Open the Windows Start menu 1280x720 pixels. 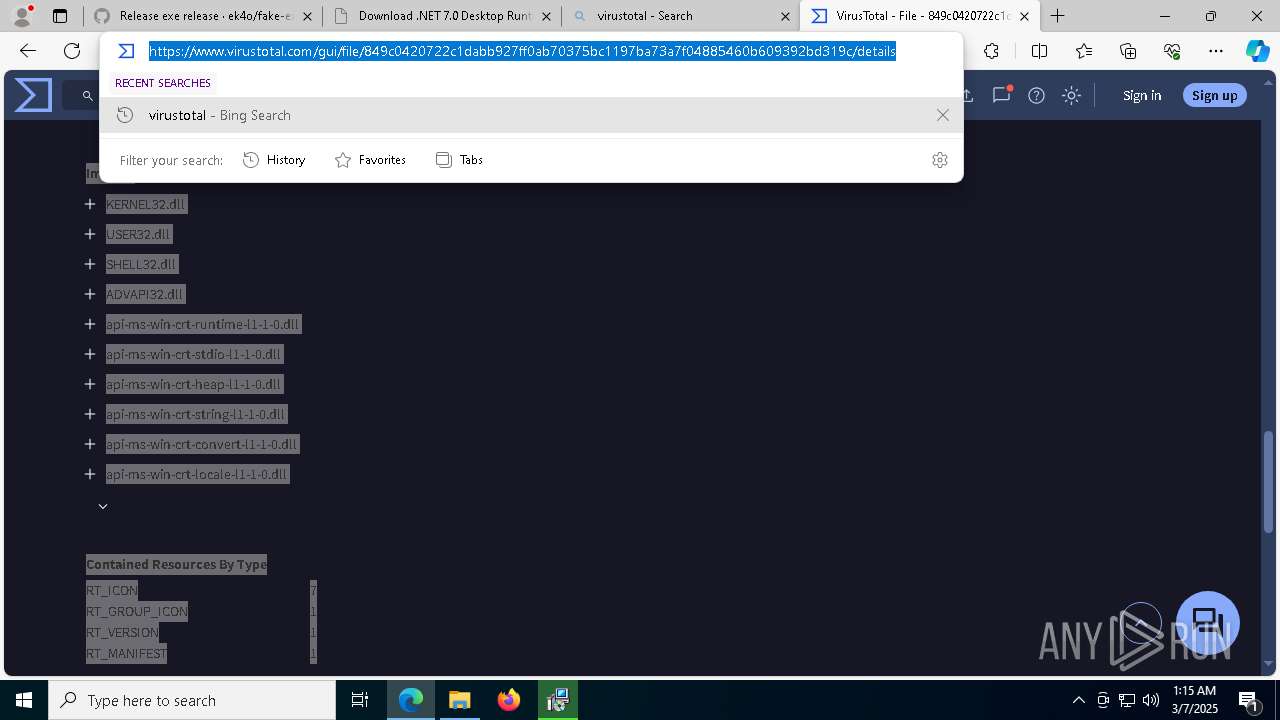tap(24, 700)
